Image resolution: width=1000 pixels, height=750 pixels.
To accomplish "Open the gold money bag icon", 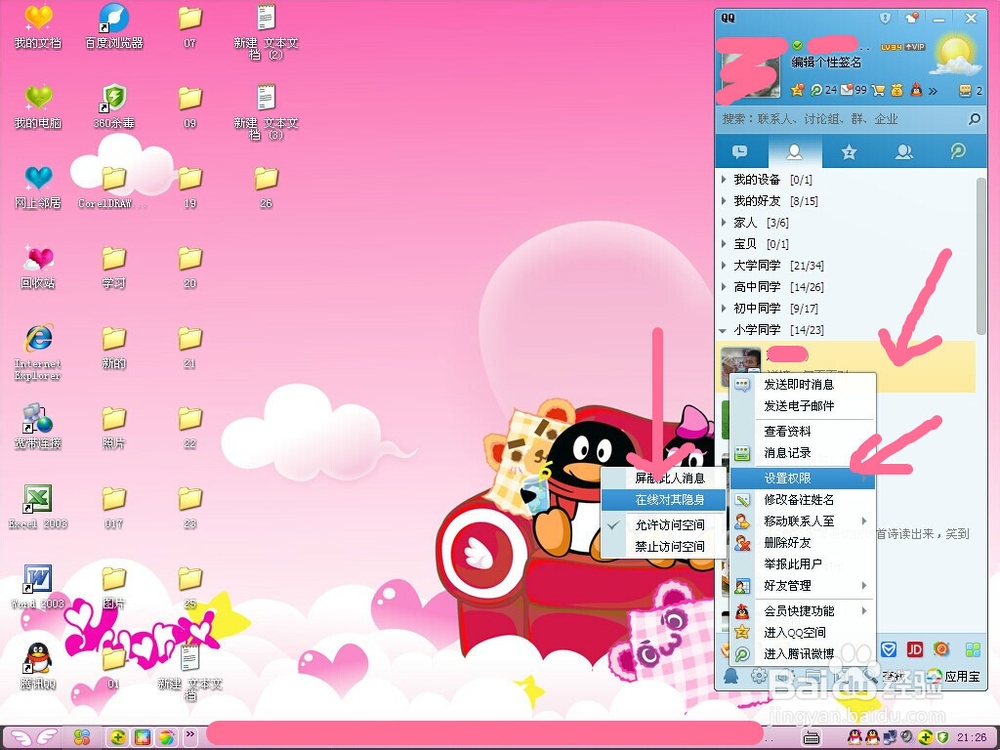I will (897, 91).
